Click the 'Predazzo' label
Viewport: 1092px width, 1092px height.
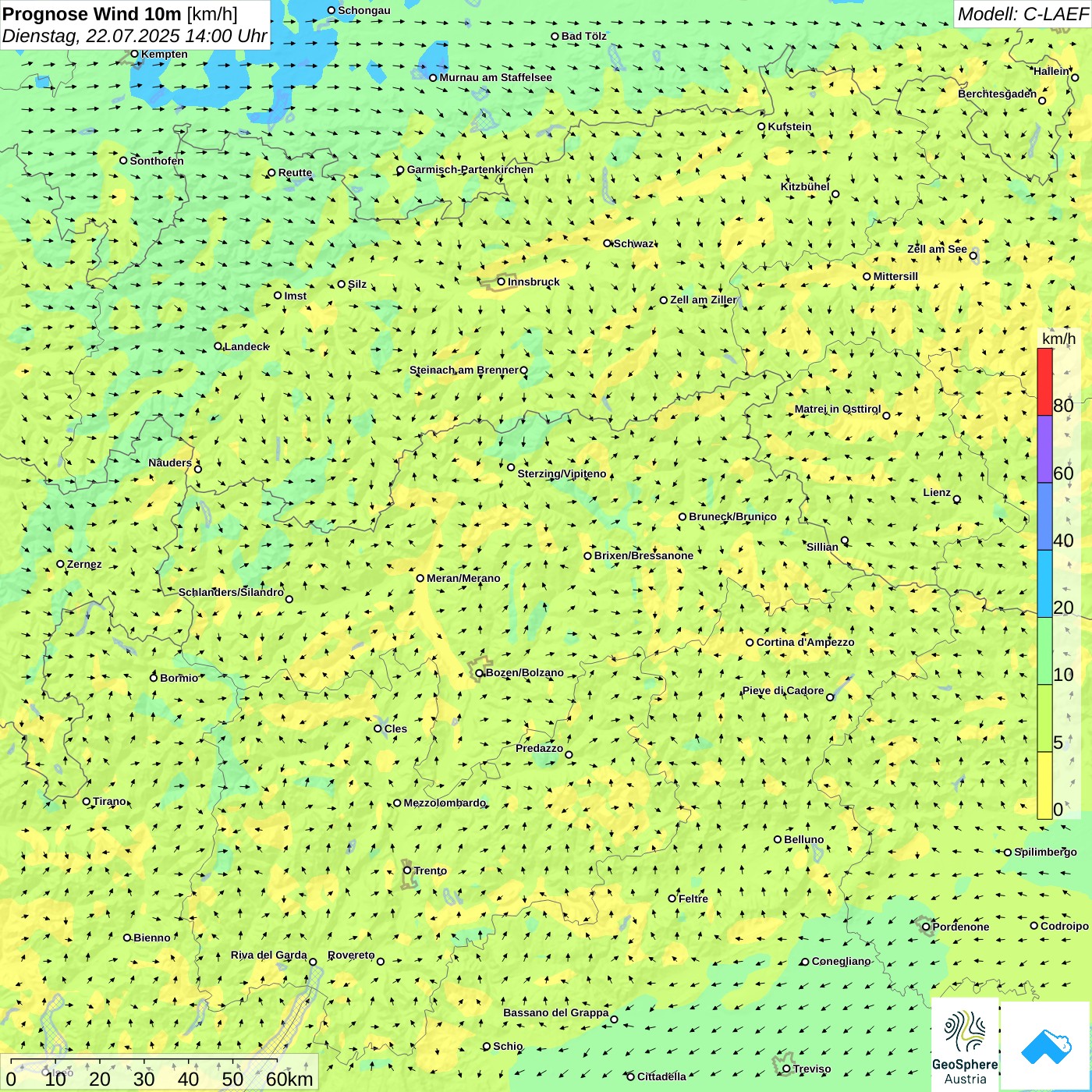[x=539, y=748]
